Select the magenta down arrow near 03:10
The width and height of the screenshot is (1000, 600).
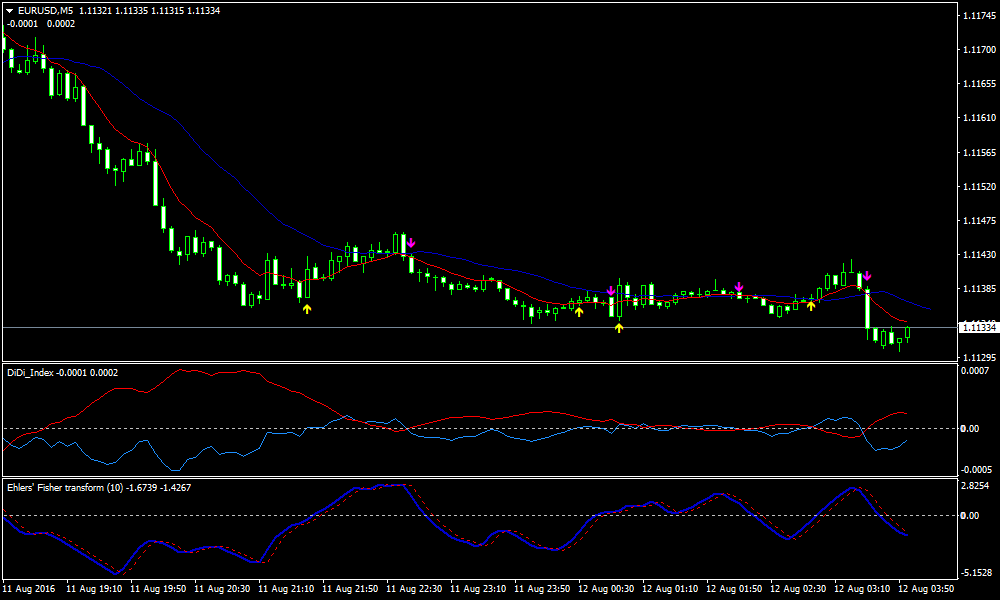click(867, 275)
